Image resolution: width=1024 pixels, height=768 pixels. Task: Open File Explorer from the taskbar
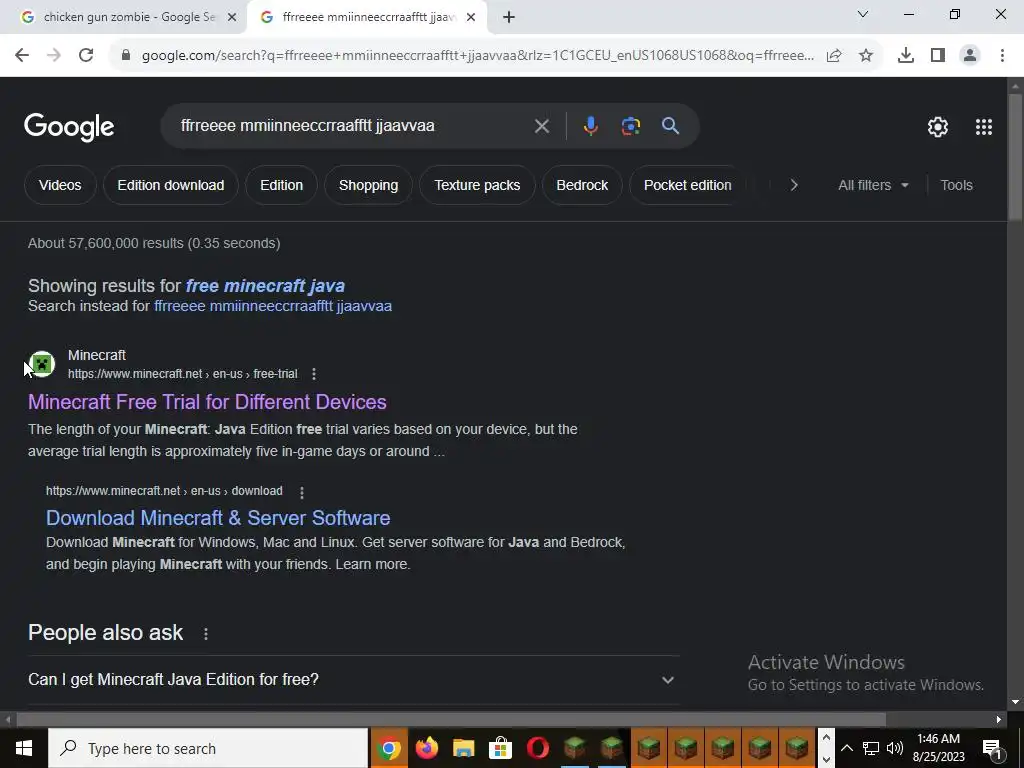463,748
